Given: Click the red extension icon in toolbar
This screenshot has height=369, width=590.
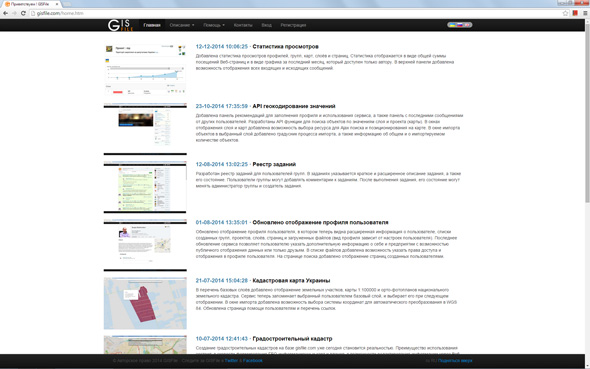Looking at the screenshot, I should tap(575, 13).
